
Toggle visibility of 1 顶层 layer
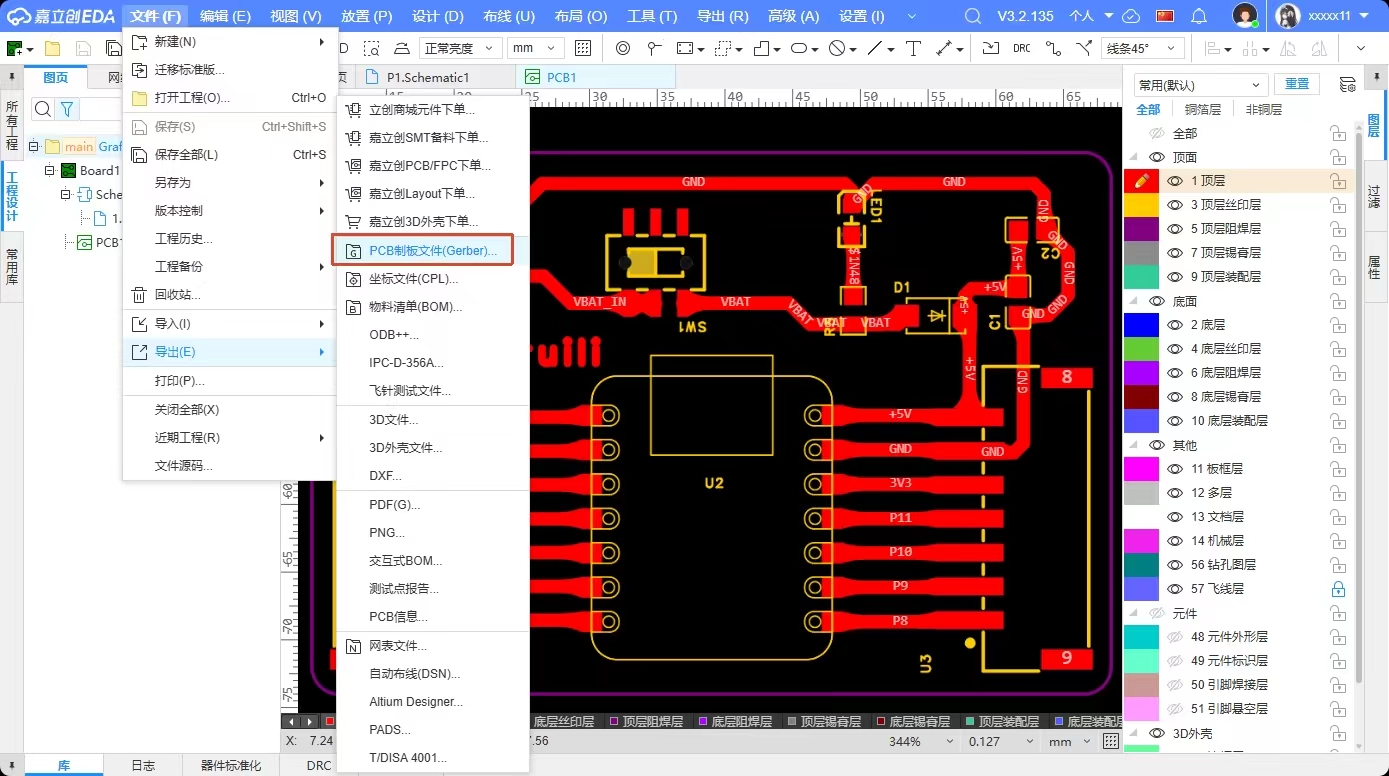(x=1174, y=181)
